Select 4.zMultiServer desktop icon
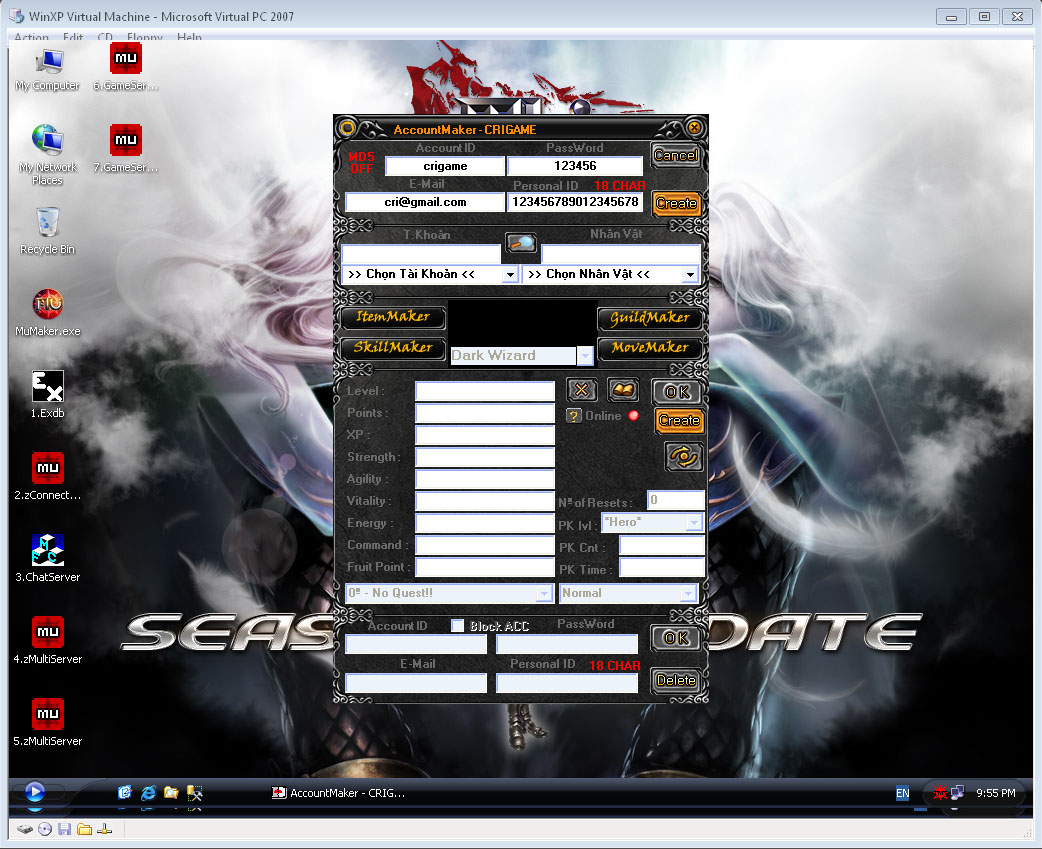The height and width of the screenshot is (849, 1042). (47, 640)
